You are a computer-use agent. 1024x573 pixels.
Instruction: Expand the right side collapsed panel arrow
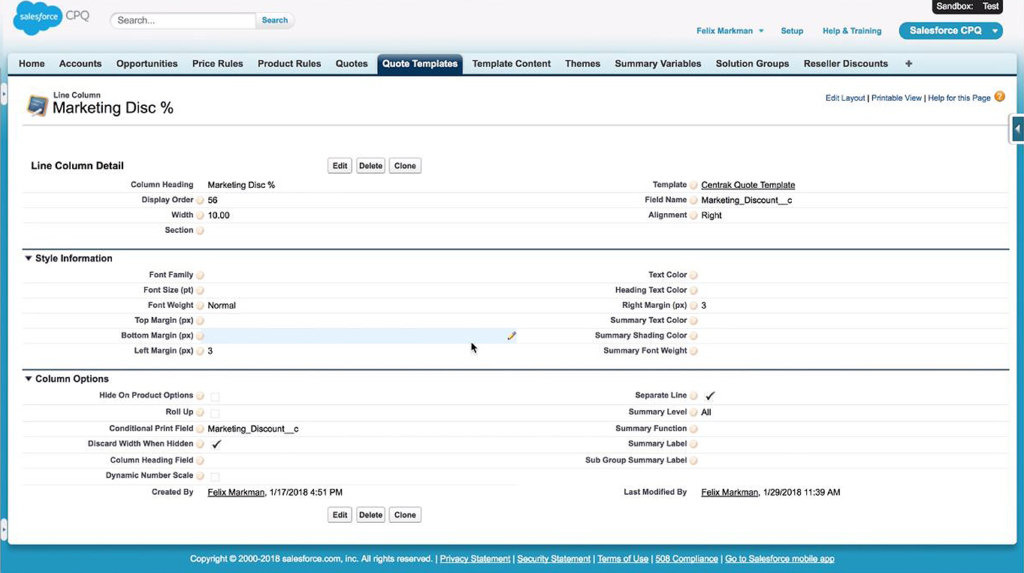(1017, 129)
